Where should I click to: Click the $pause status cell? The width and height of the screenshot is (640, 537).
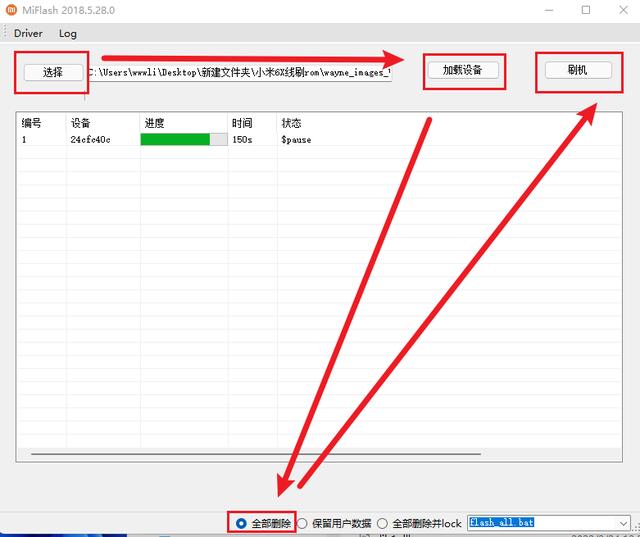(296, 140)
